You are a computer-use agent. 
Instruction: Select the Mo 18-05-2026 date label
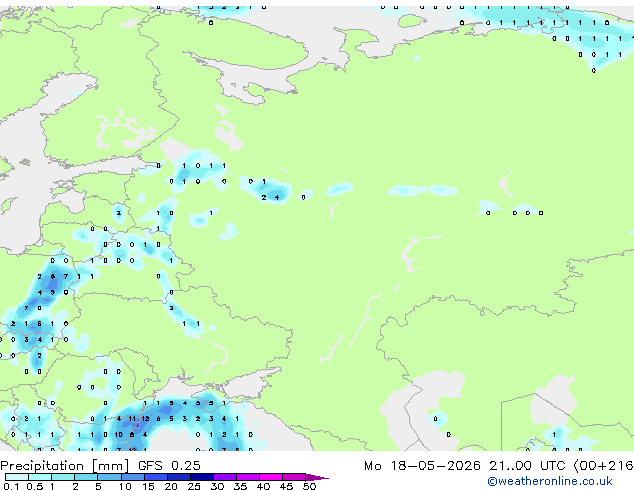point(423,466)
